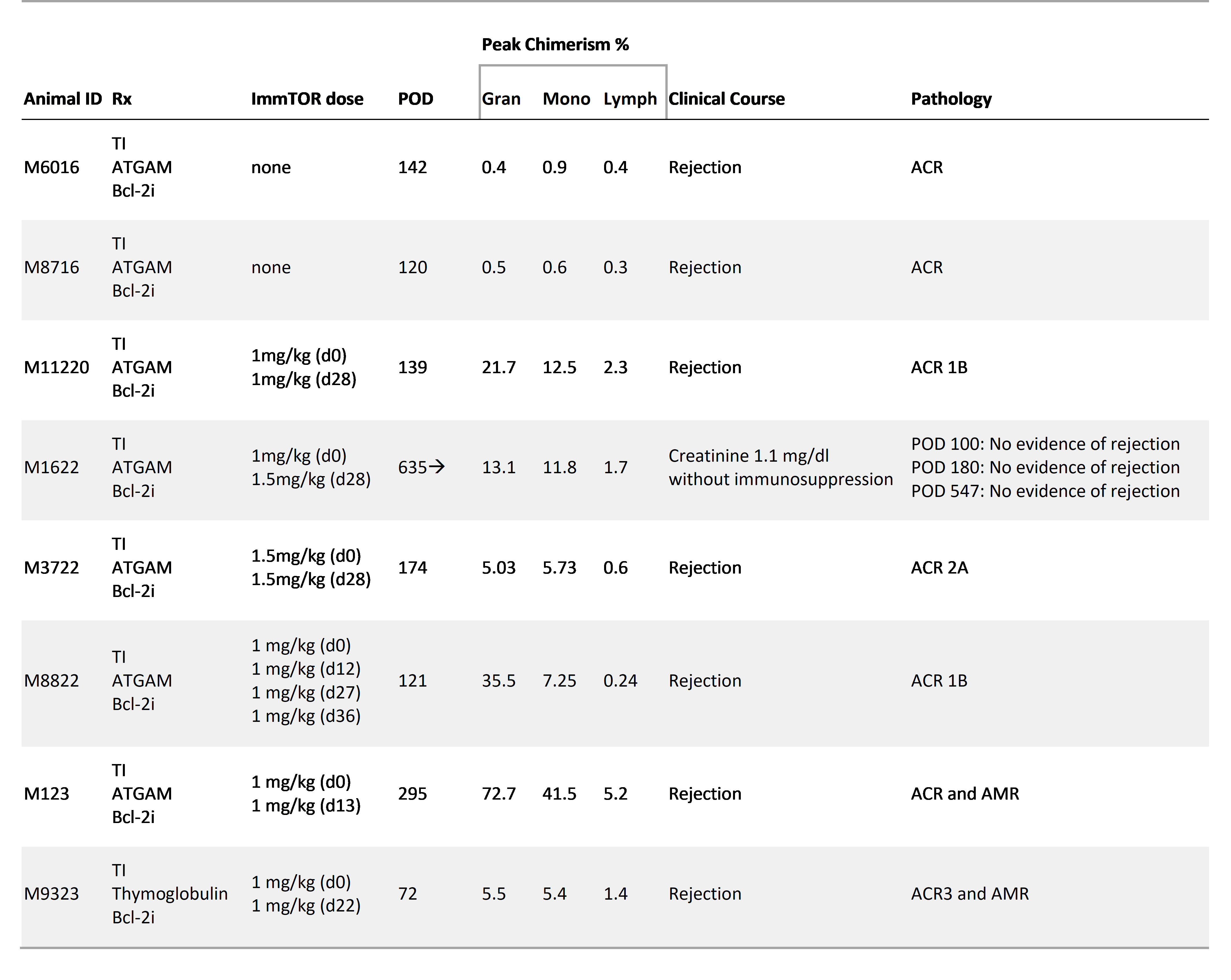The image size is (1231, 980).
Task: Select animal ID M6016
Action: pyautogui.click(x=51, y=167)
